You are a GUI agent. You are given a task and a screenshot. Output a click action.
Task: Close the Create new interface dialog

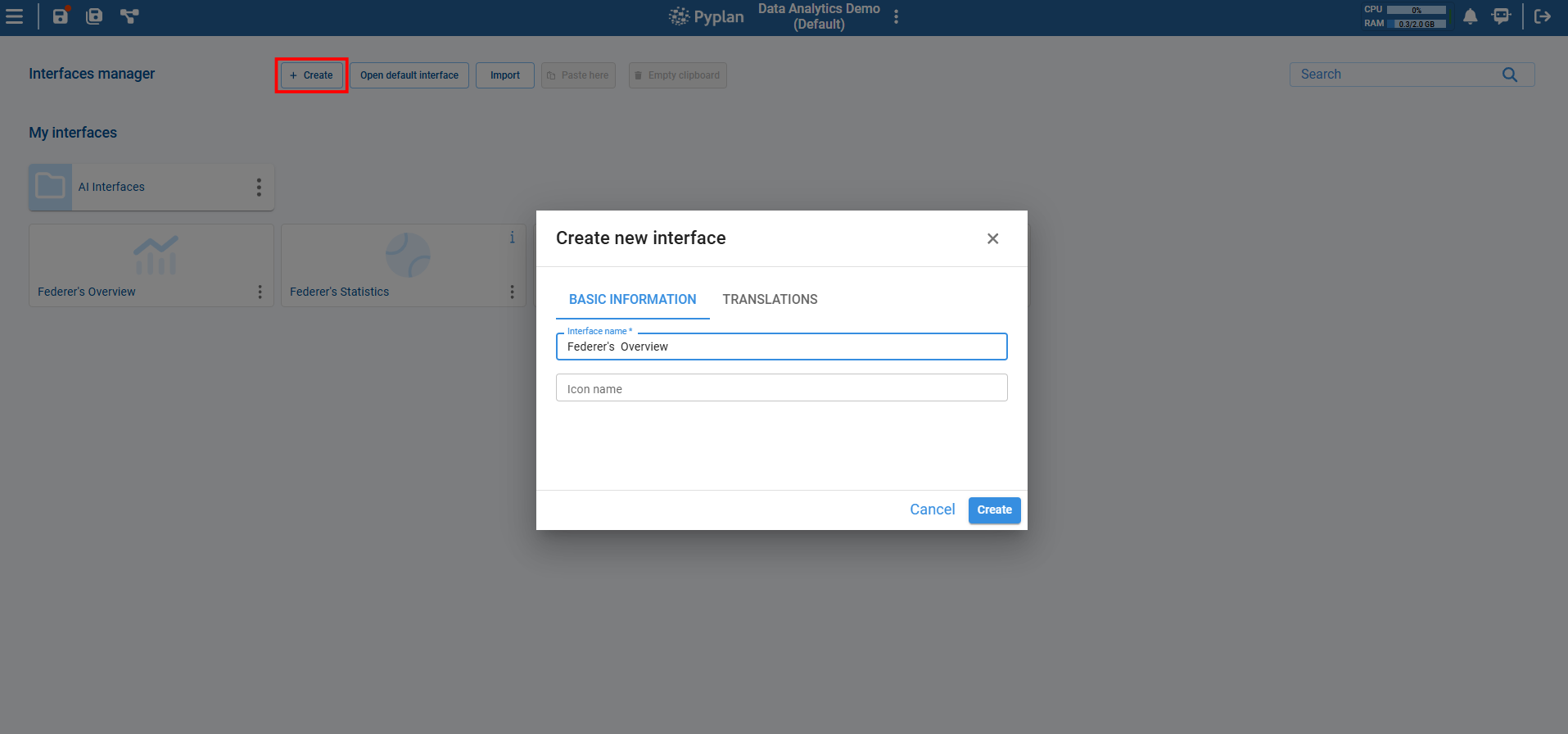992,238
